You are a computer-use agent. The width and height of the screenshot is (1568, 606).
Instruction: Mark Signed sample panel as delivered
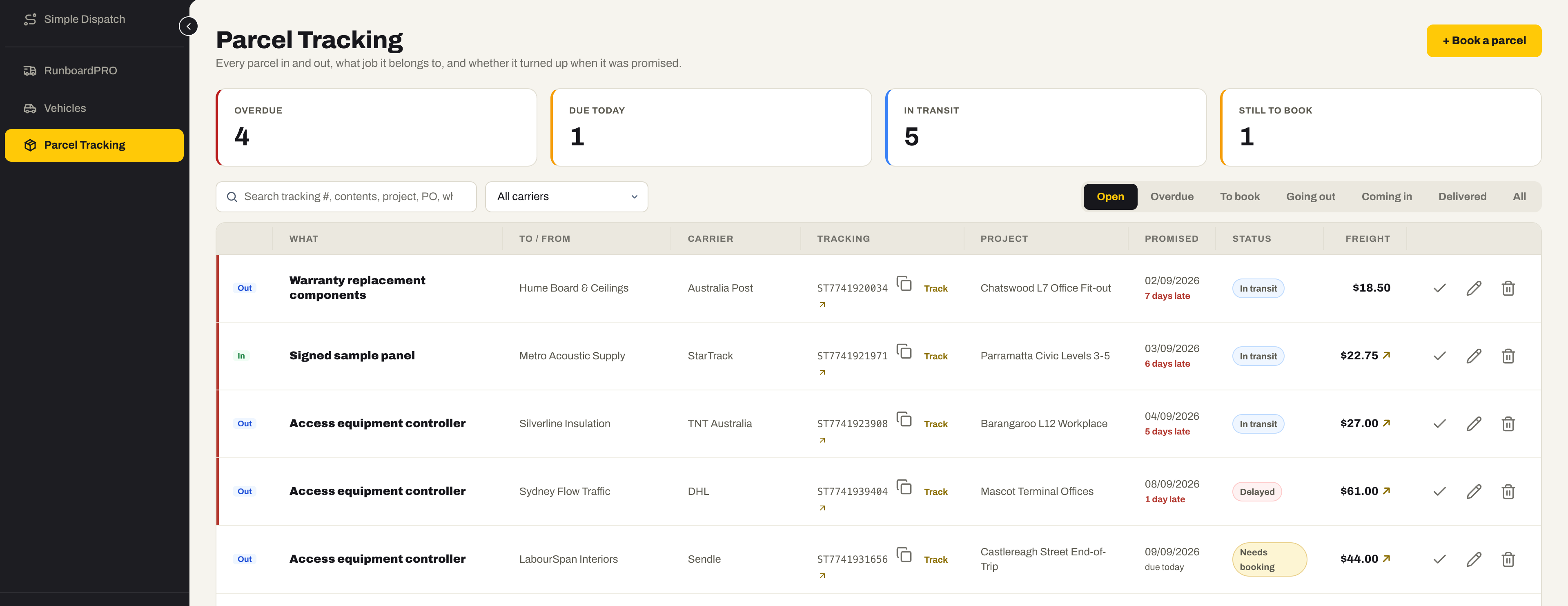[1439, 356]
